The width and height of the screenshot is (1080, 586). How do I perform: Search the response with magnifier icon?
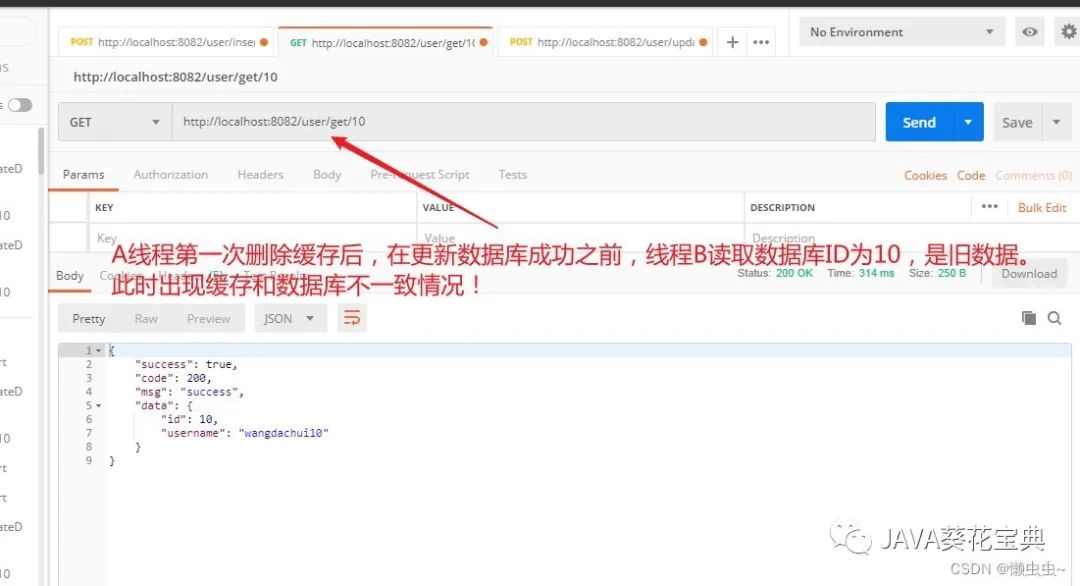1054,317
